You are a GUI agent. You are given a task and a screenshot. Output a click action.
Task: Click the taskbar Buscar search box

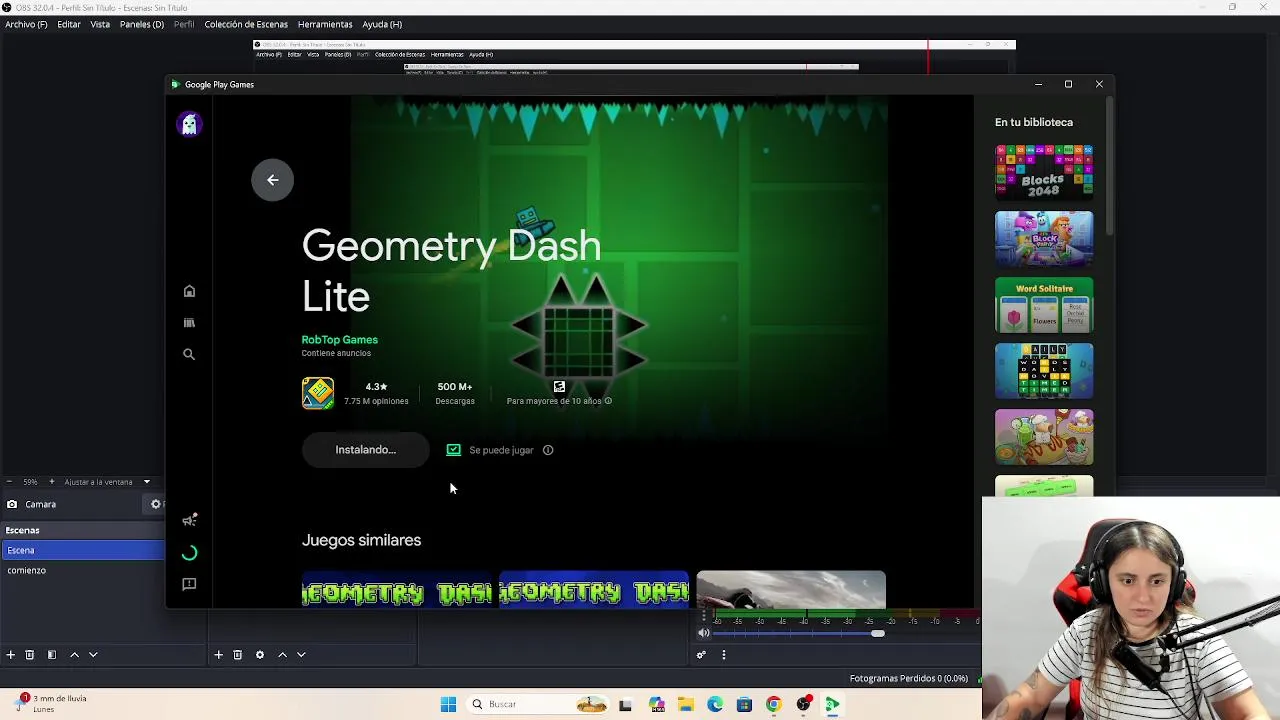click(x=538, y=704)
